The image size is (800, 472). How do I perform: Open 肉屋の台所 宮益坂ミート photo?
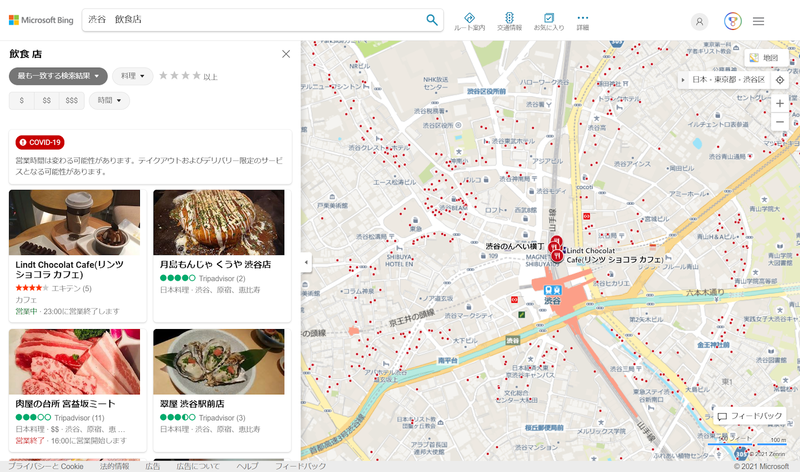(x=74, y=362)
